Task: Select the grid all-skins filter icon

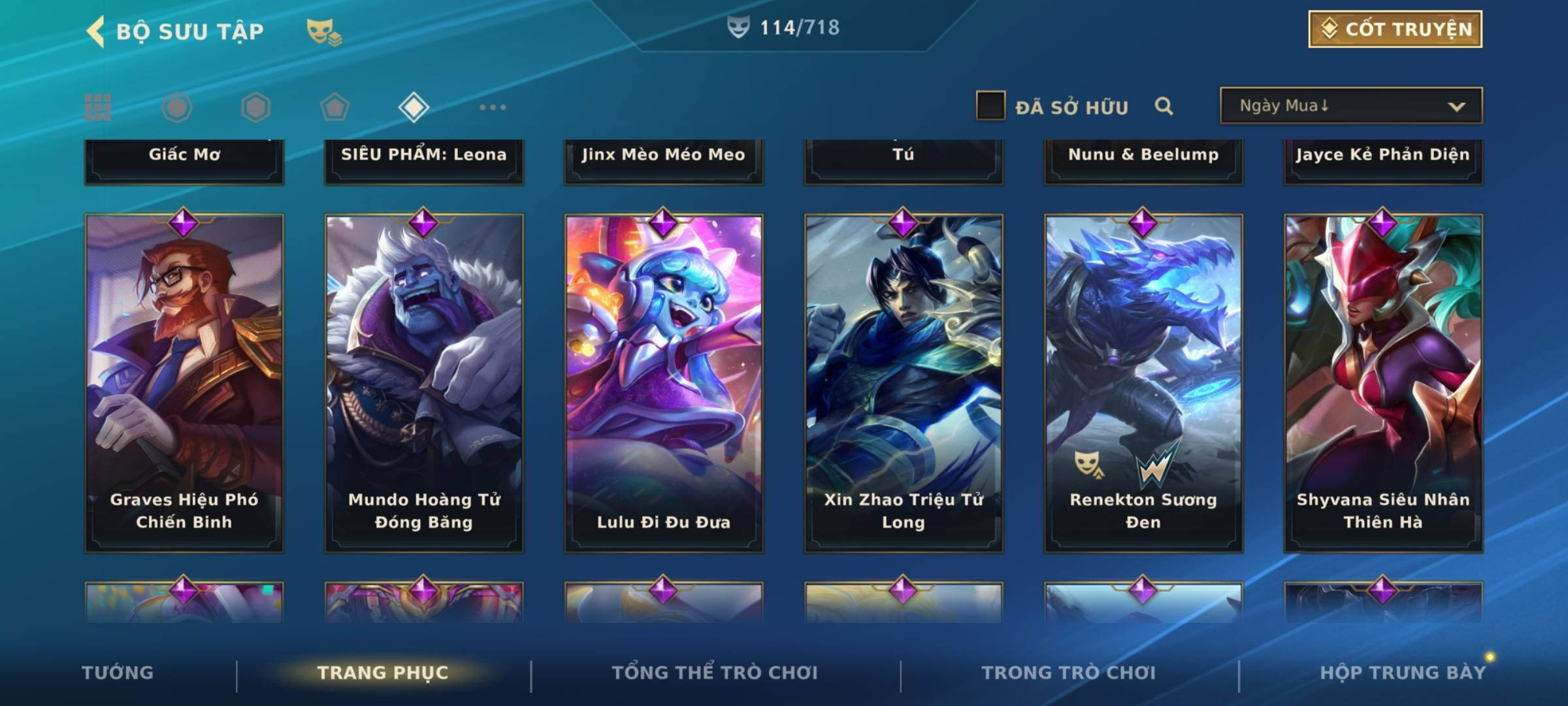Action: (98, 107)
